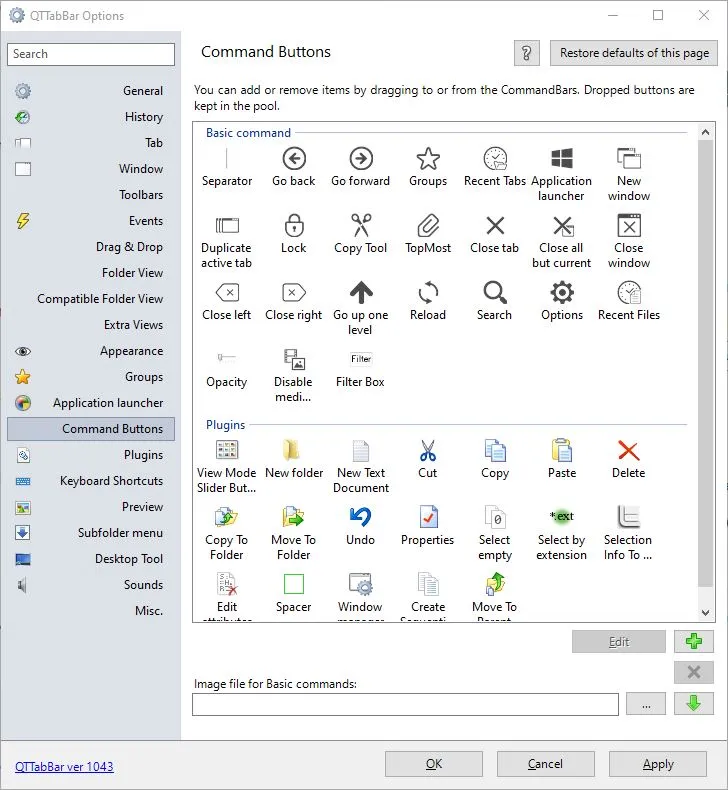Viewport: 728px width, 790px height.
Task: Click the Copy To Folder plugin icon
Action: pyautogui.click(x=227, y=517)
